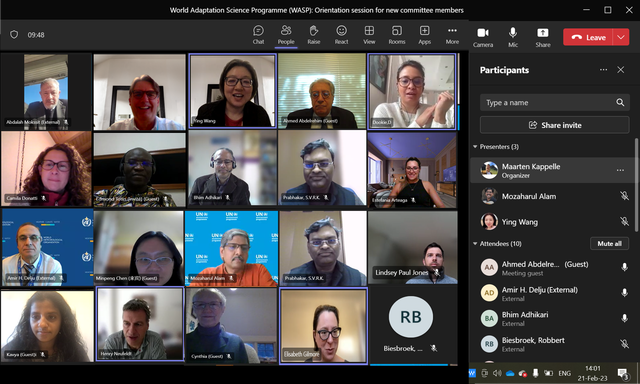The image size is (640, 384).
Task: Open the dropdown arrow beside Leave
Action: (x=621, y=37)
